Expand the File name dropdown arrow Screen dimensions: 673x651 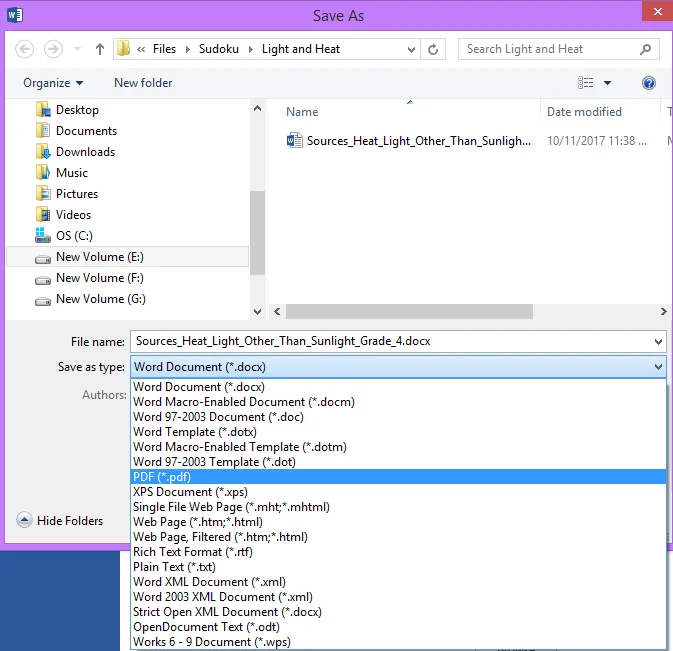pos(658,342)
